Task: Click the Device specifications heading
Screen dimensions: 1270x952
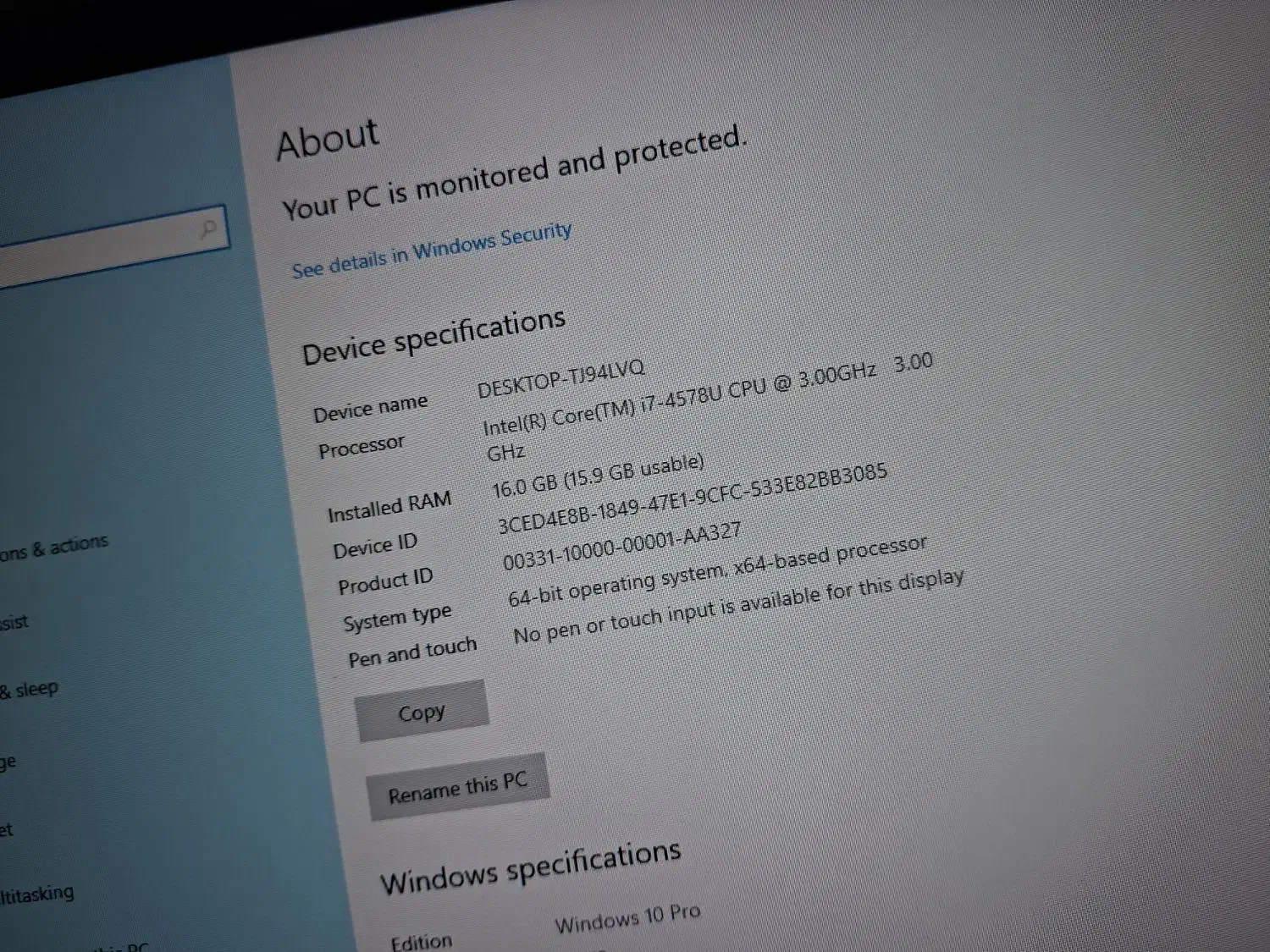Action: click(433, 337)
